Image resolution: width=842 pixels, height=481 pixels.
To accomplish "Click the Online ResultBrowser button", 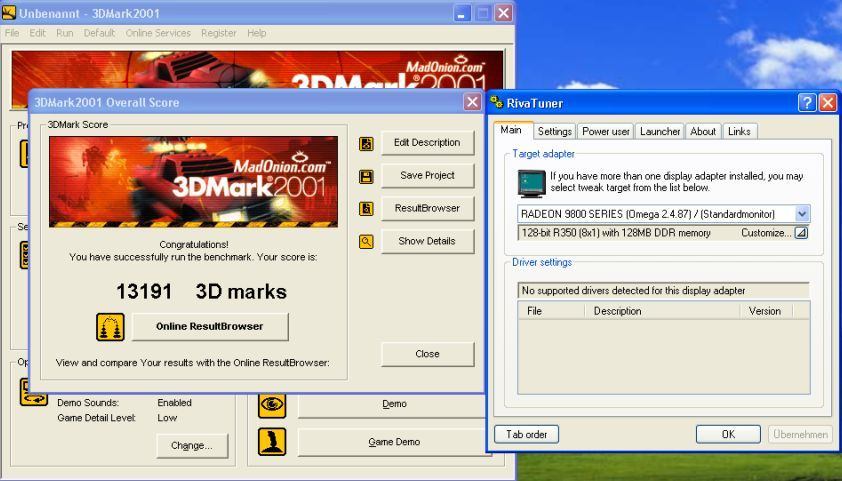I will pyautogui.click(x=210, y=326).
